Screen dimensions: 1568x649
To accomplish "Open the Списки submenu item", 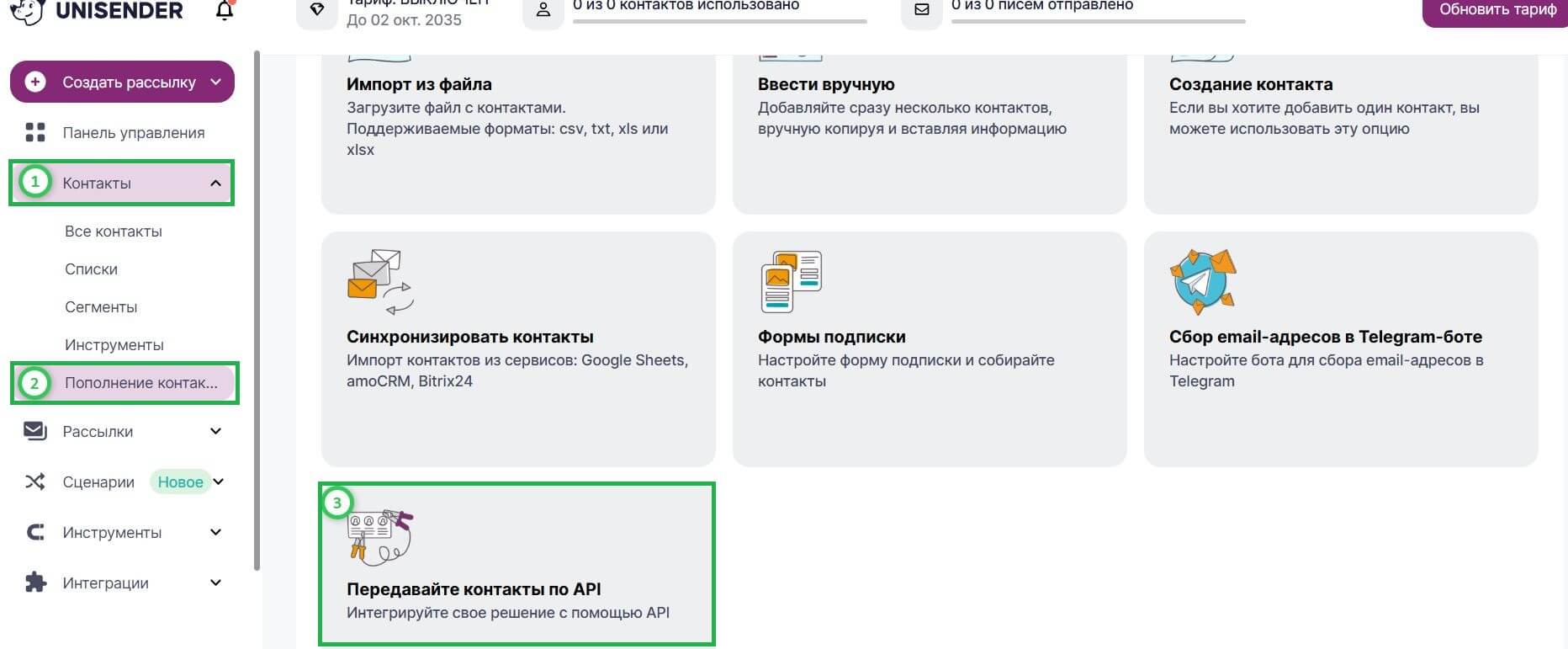I will (x=91, y=269).
